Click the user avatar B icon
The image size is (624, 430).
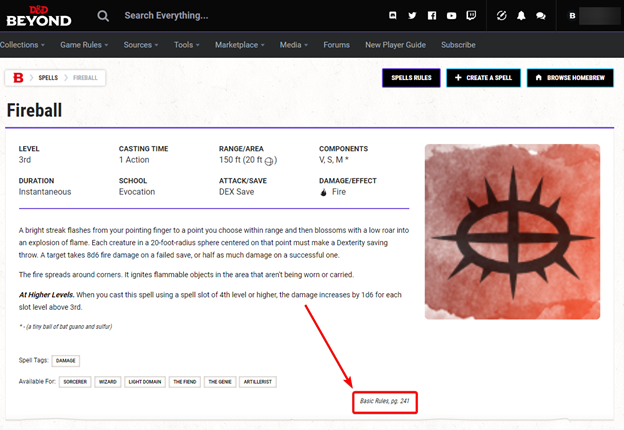(x=572, y=16)
